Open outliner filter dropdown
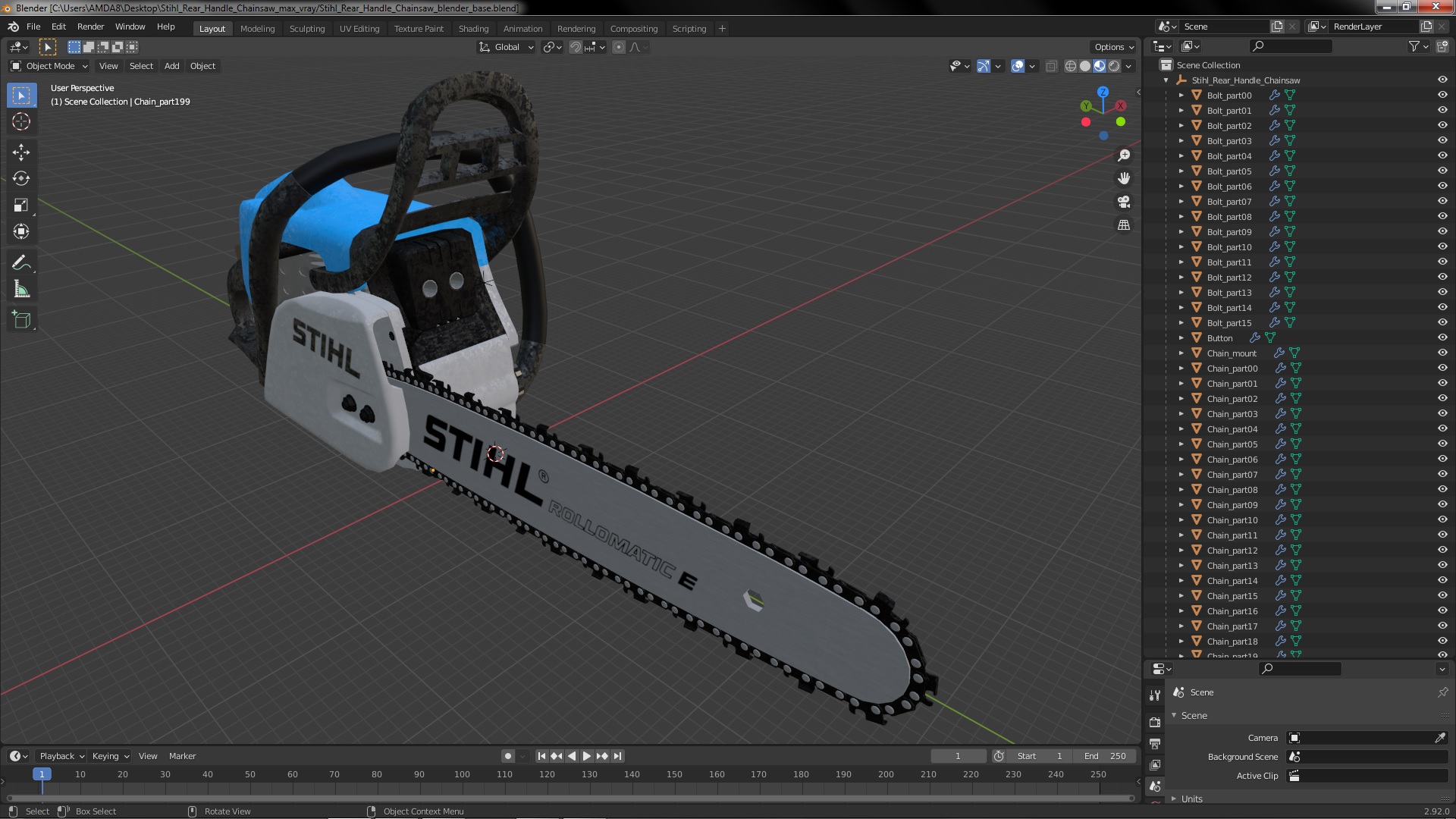1456x819 pixels. [x=1418, y=46]
